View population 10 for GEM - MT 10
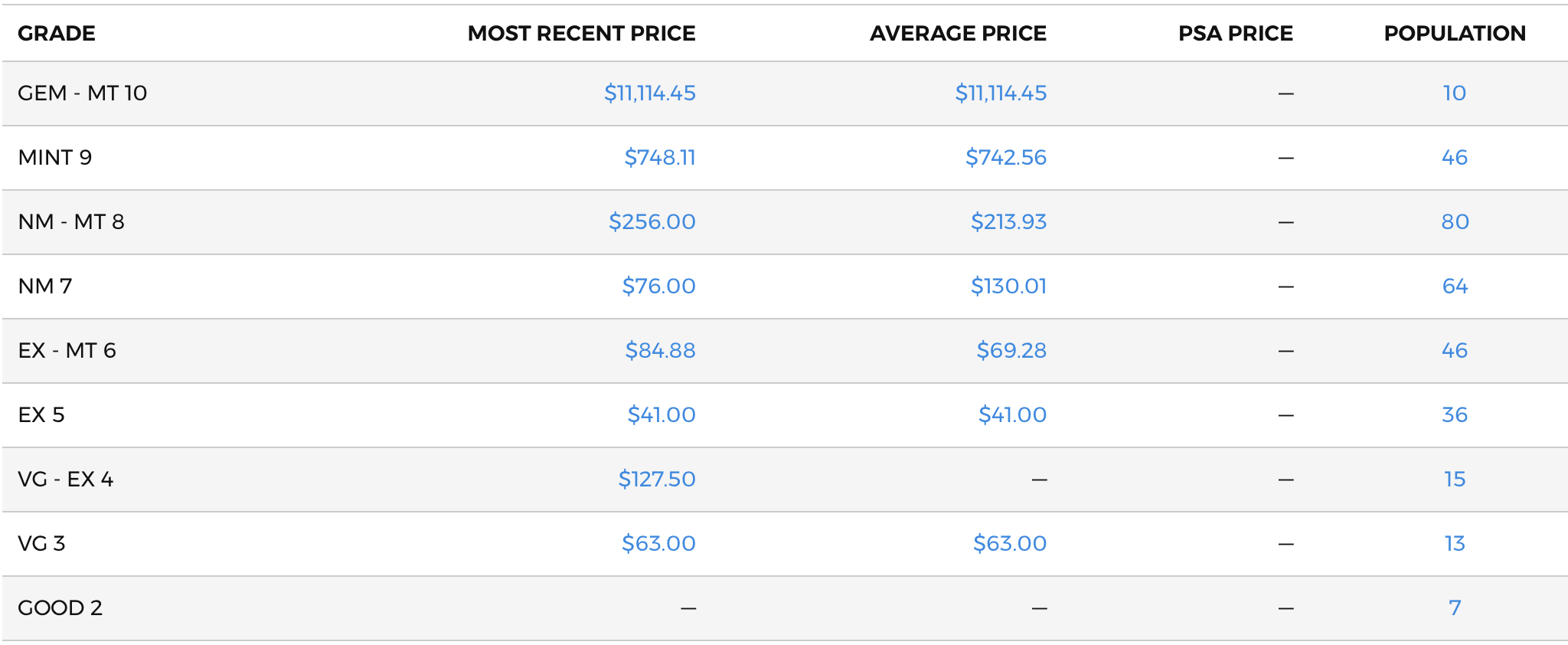Viewport: 1568px width, 645px height. pyautogui.click(x=1455, y=93)
